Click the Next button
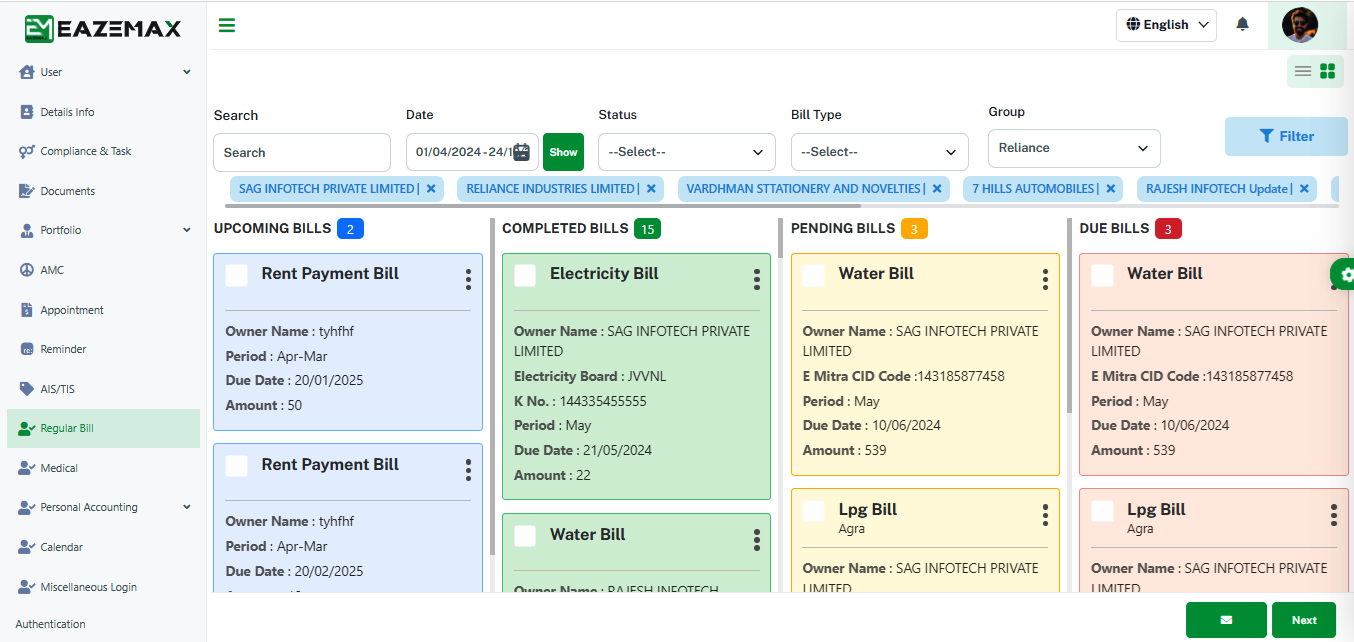Image resolution: width=1354 pixels, height=642 pixels. click(1304, 620)
